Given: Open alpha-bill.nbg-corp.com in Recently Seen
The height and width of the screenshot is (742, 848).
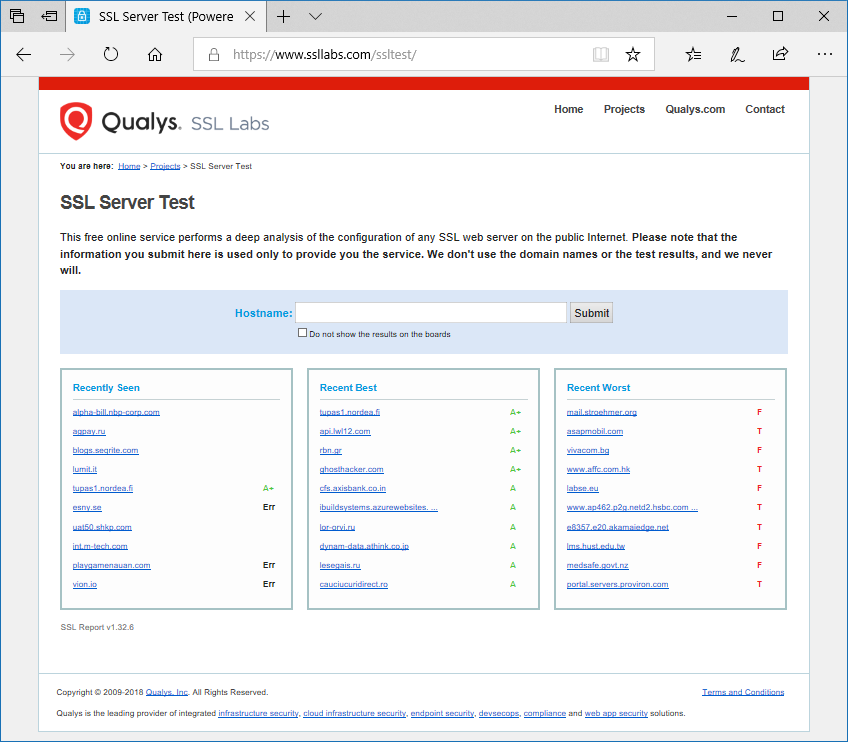Looking at the screenshot, I should pyautogui.click(x=116, y=412).
